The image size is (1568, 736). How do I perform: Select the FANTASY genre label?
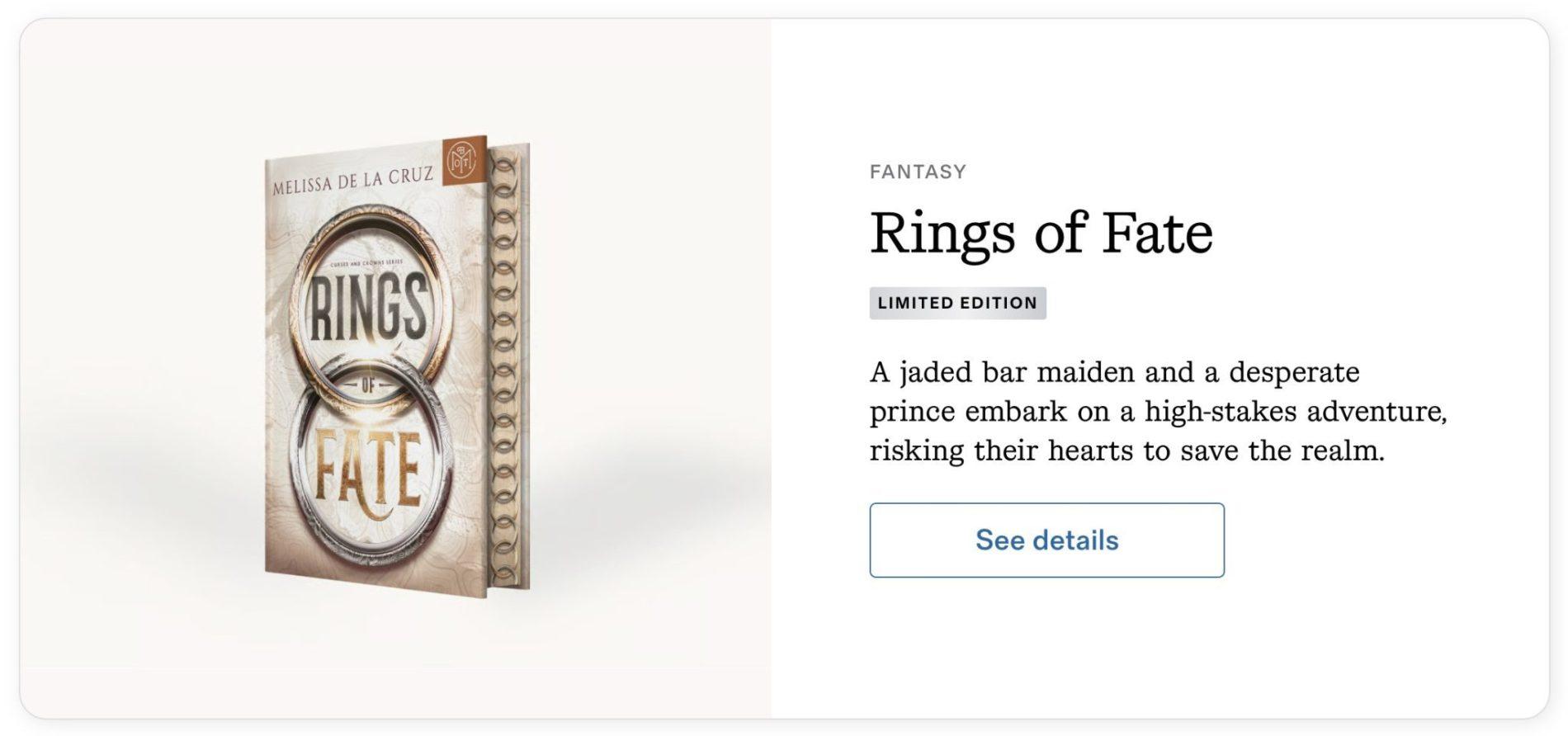[918, 172]
